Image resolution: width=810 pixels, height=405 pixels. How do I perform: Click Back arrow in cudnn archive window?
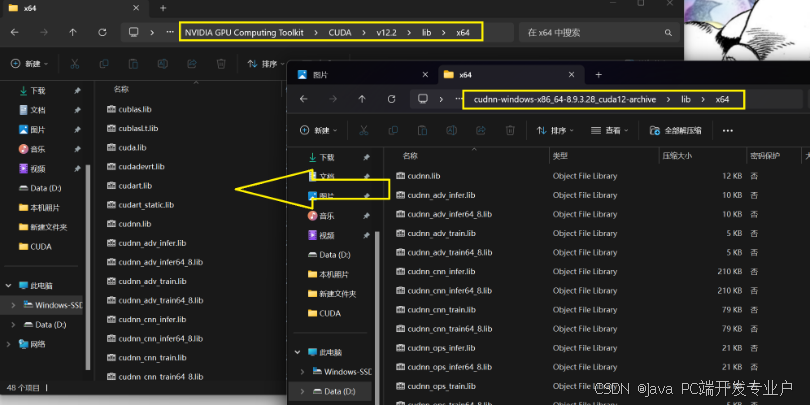(x=304, y=99)
